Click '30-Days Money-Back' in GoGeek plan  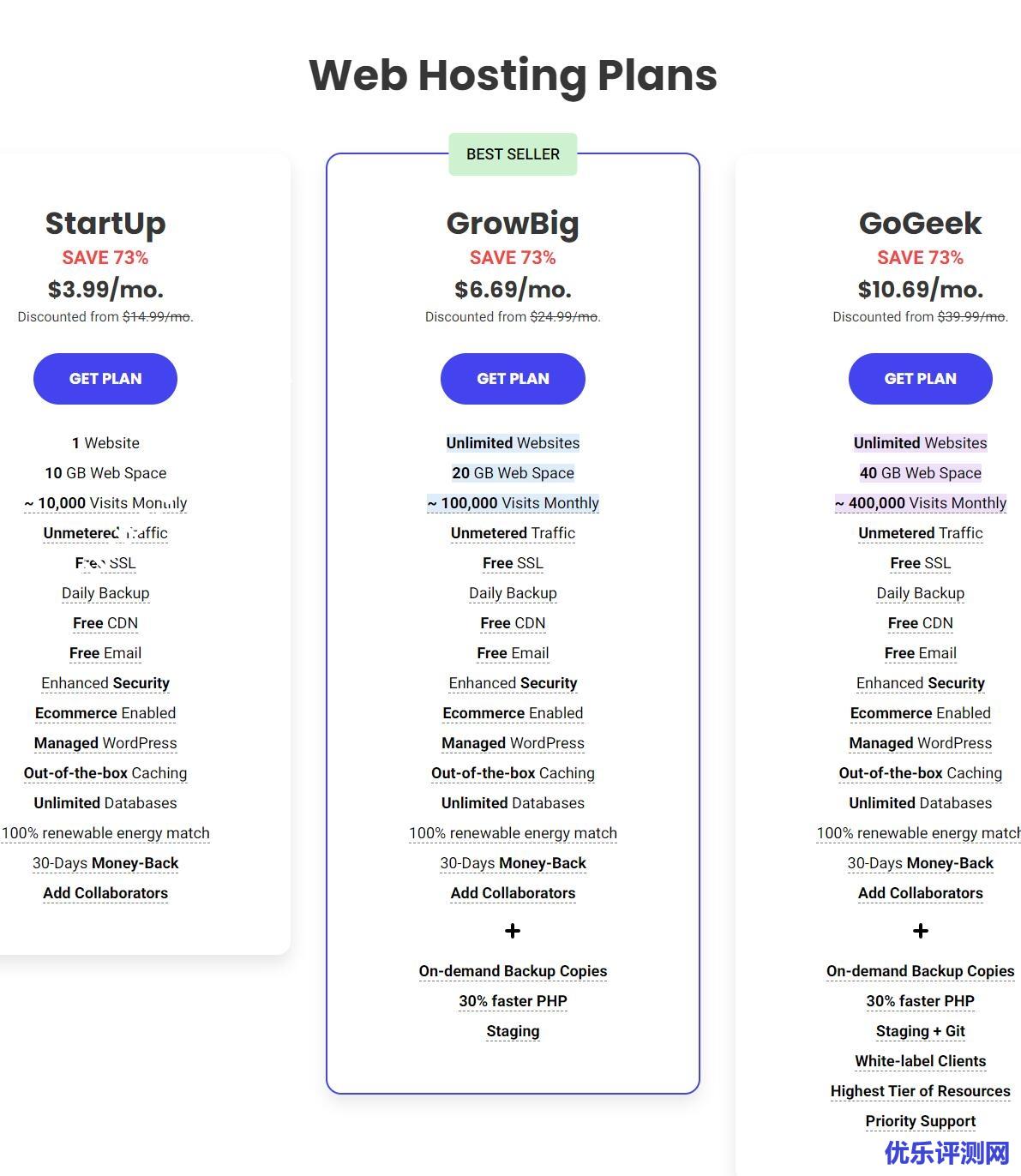920,863
